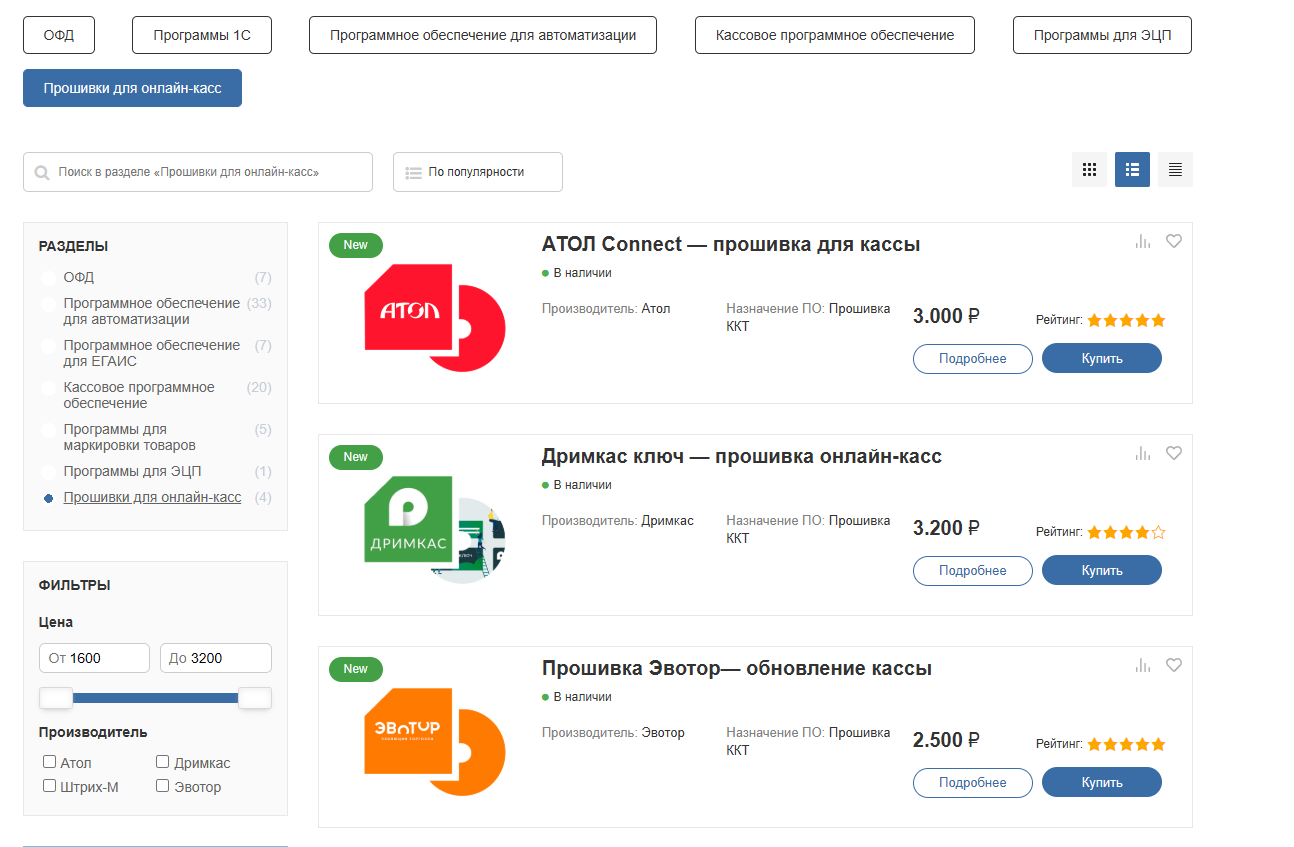1294x847 pixels.
Task: Select ОФД section in sidebar
Action: pyautogui.click(x=79, y=277)
